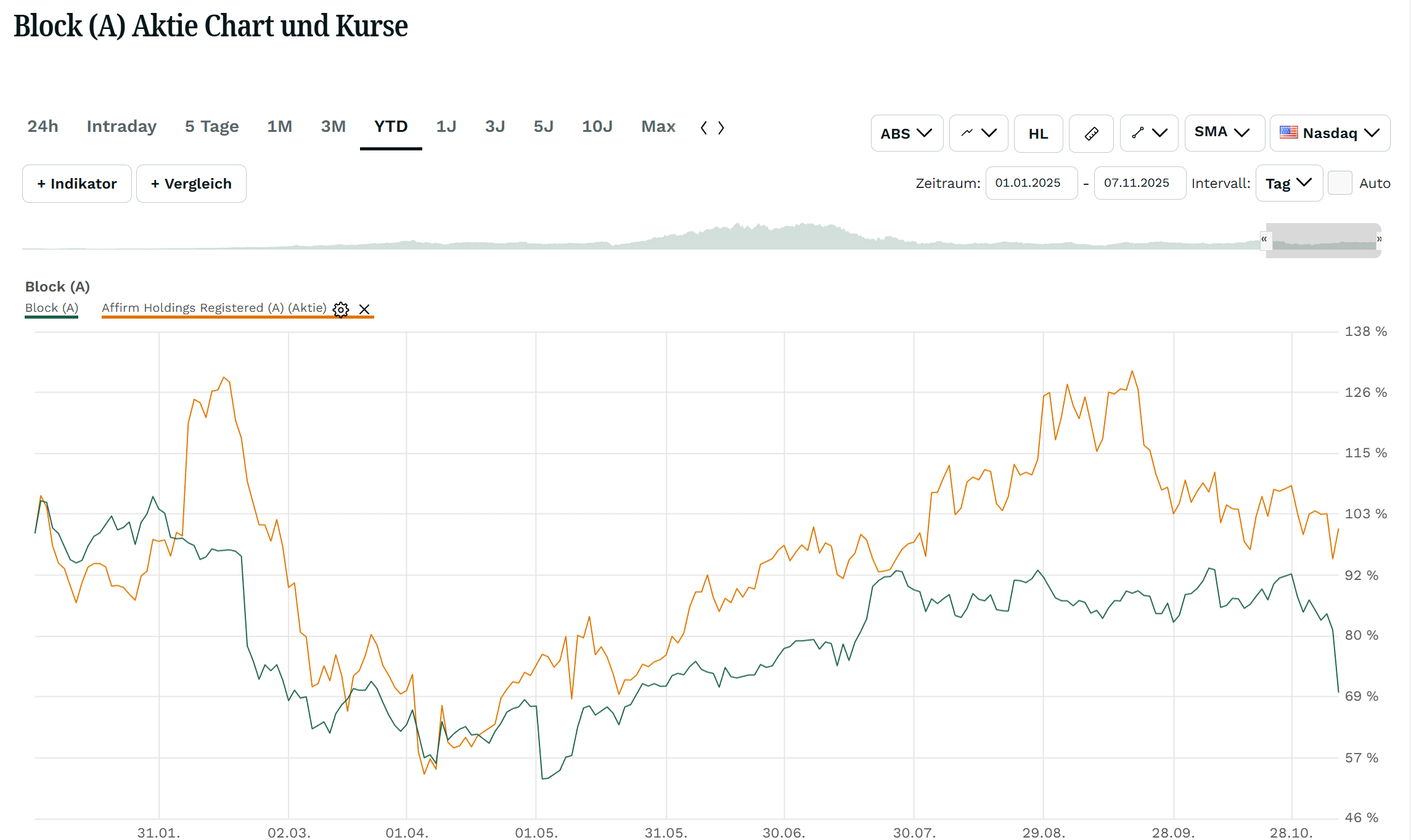Click left handle of range navigator
This screenshot has height=840, width=1411.
coord(1264,239)
